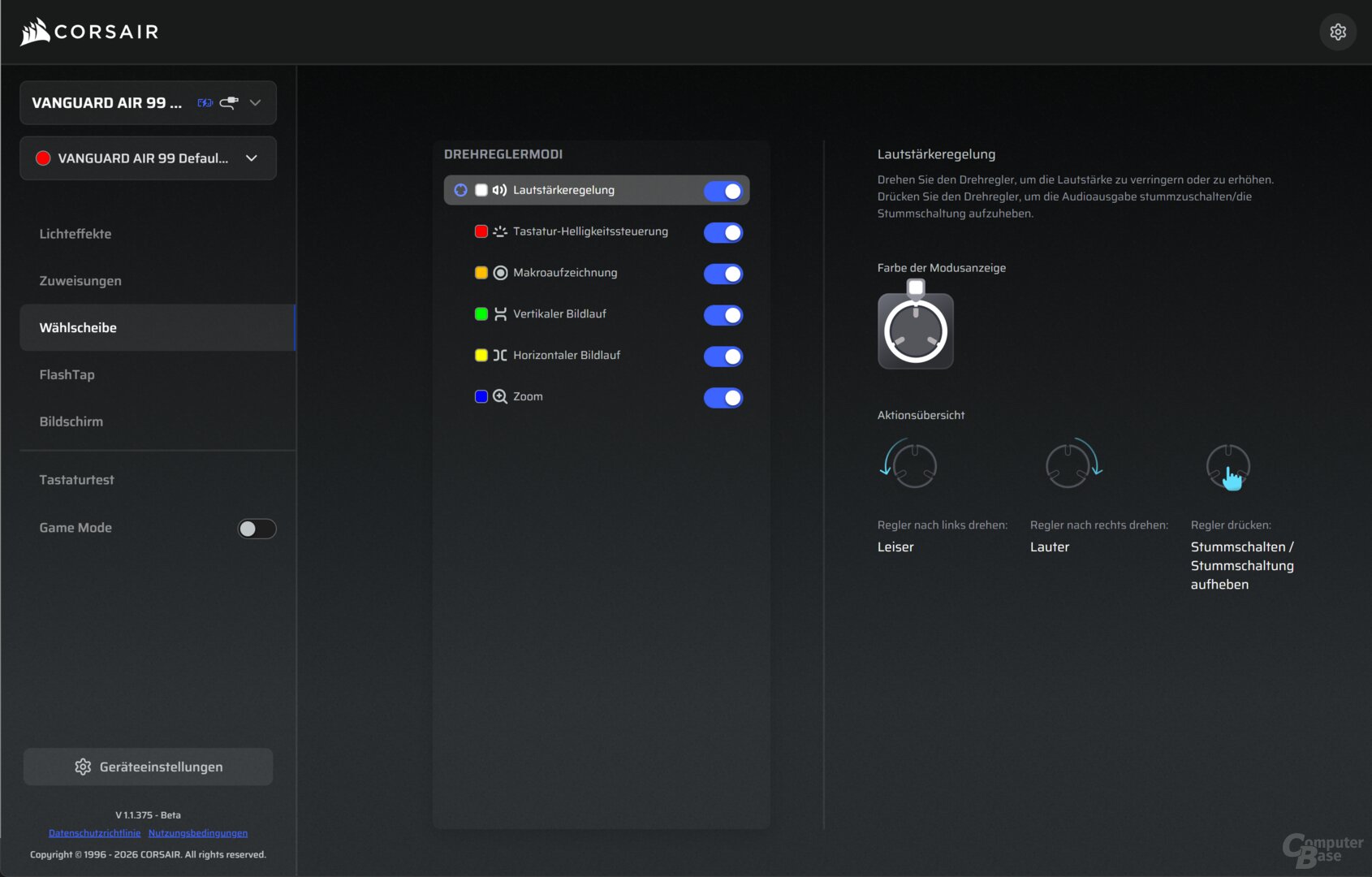Select the Makroaufzeichnung record icon

point(499,274)
